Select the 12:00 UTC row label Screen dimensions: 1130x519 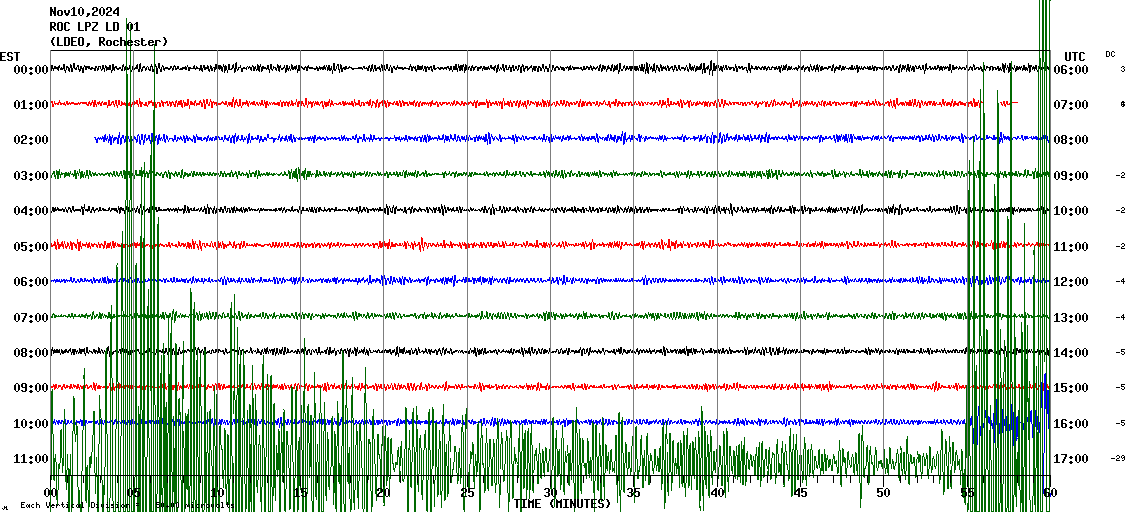[x=1071, y=282]
